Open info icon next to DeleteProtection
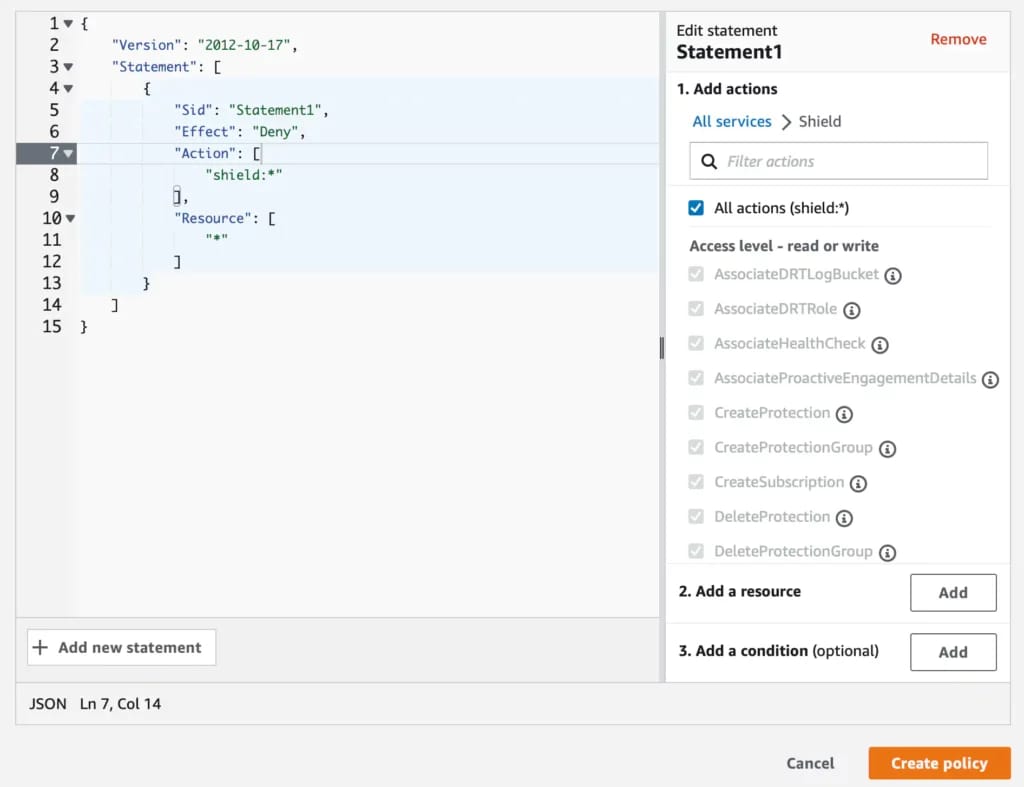 pos(844,518)
